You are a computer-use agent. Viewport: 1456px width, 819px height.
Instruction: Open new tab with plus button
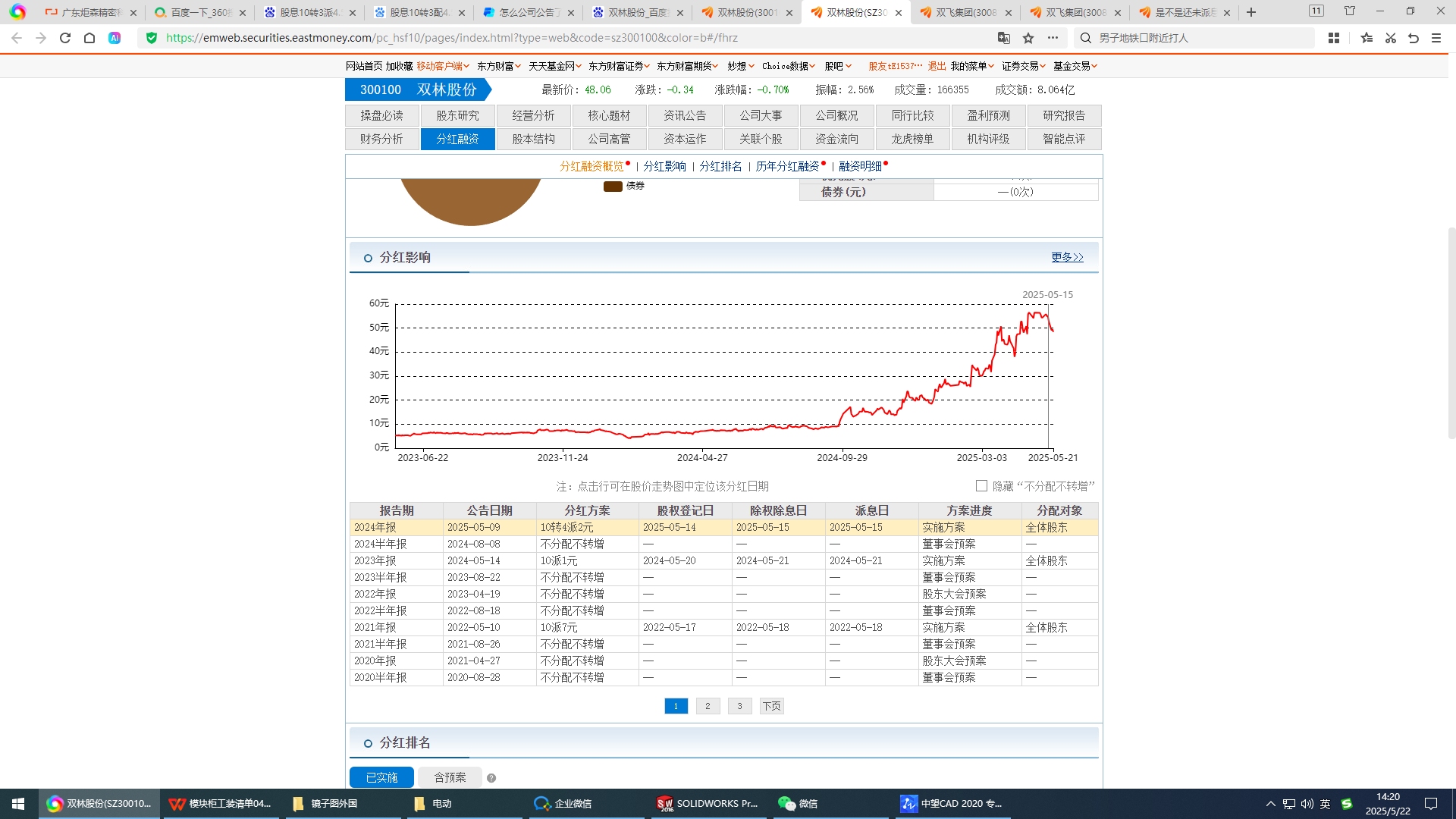[x=1251, y=12]
